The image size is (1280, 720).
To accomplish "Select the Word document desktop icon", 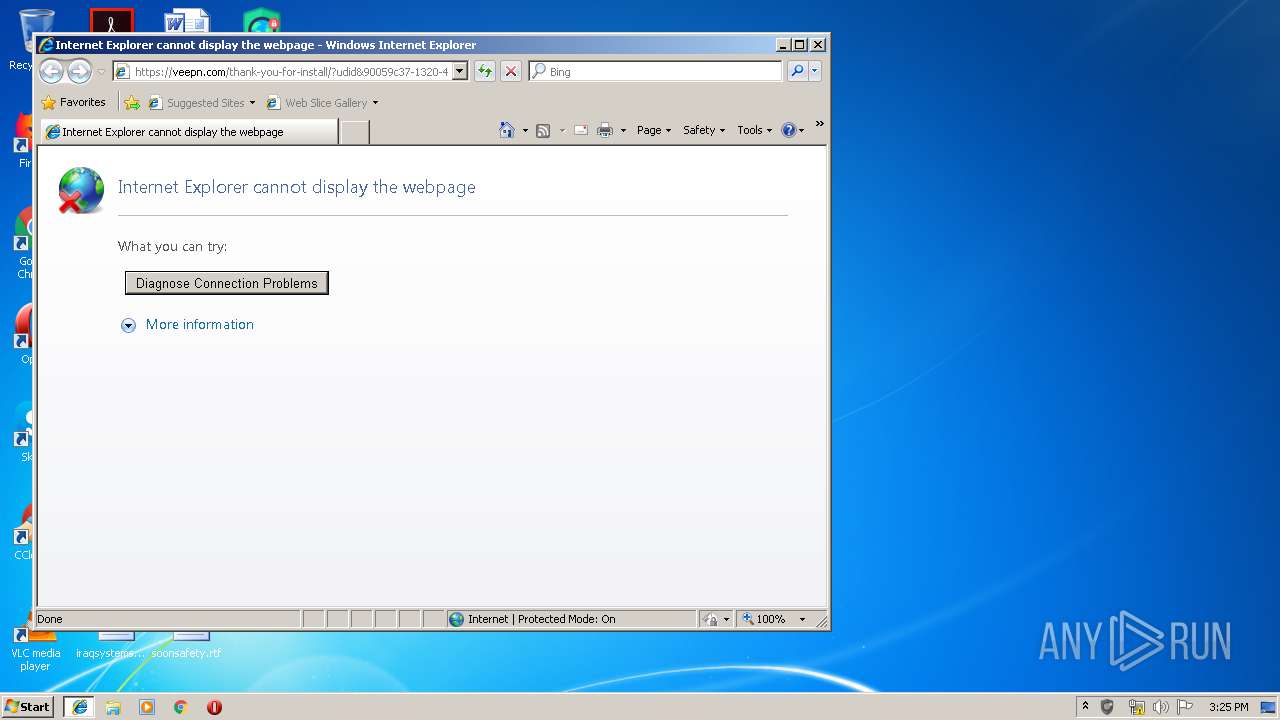I will tap(187, 22).
